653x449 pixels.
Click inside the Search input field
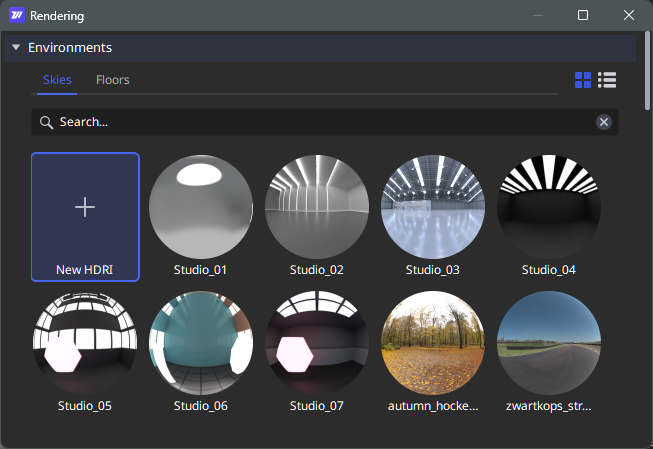(x=320, y=122)
